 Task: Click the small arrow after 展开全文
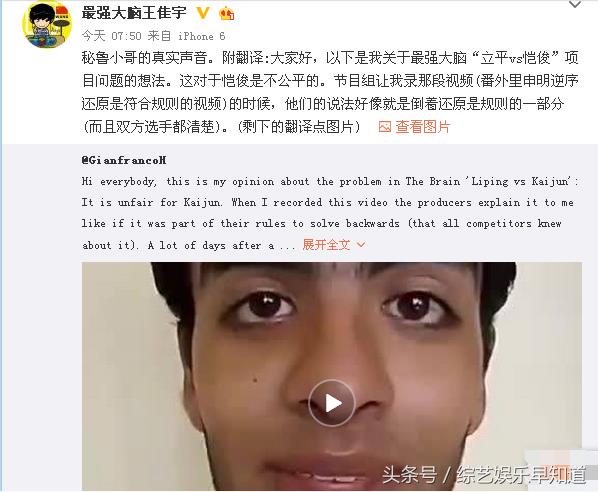361,244
